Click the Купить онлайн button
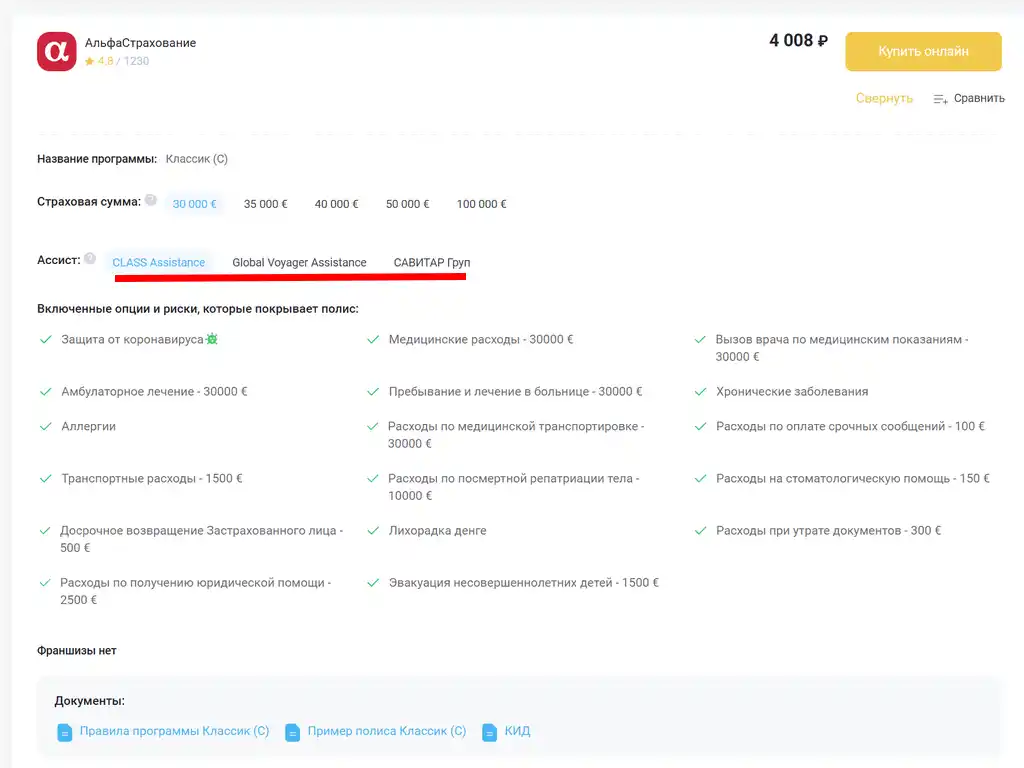 point(922,51)
